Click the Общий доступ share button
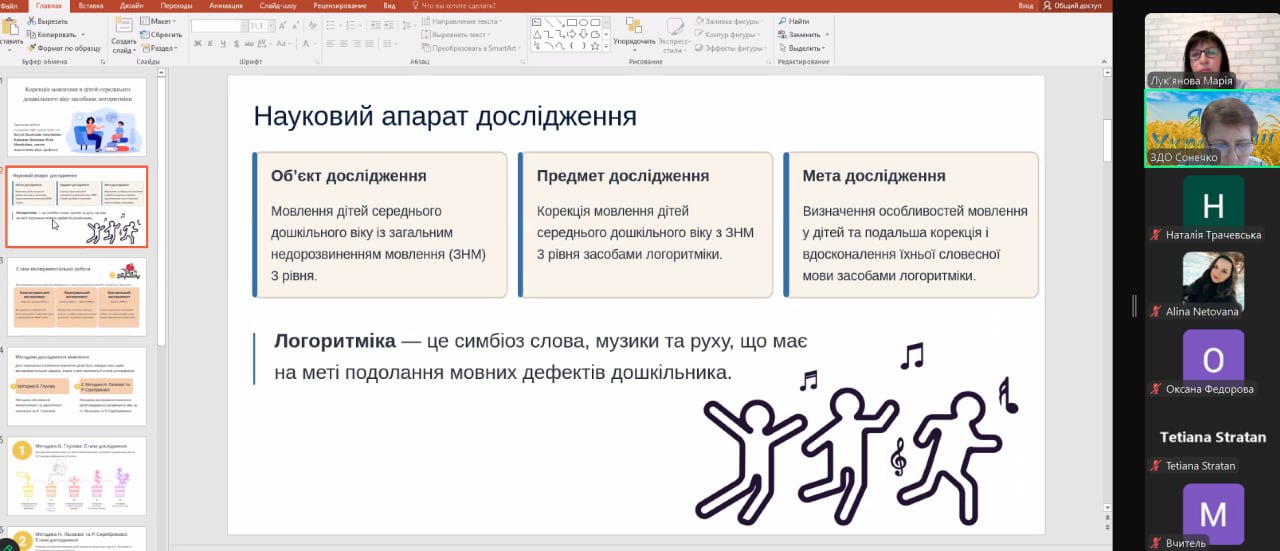This screenshot has width=1280, height=551. coord(1074,5)
